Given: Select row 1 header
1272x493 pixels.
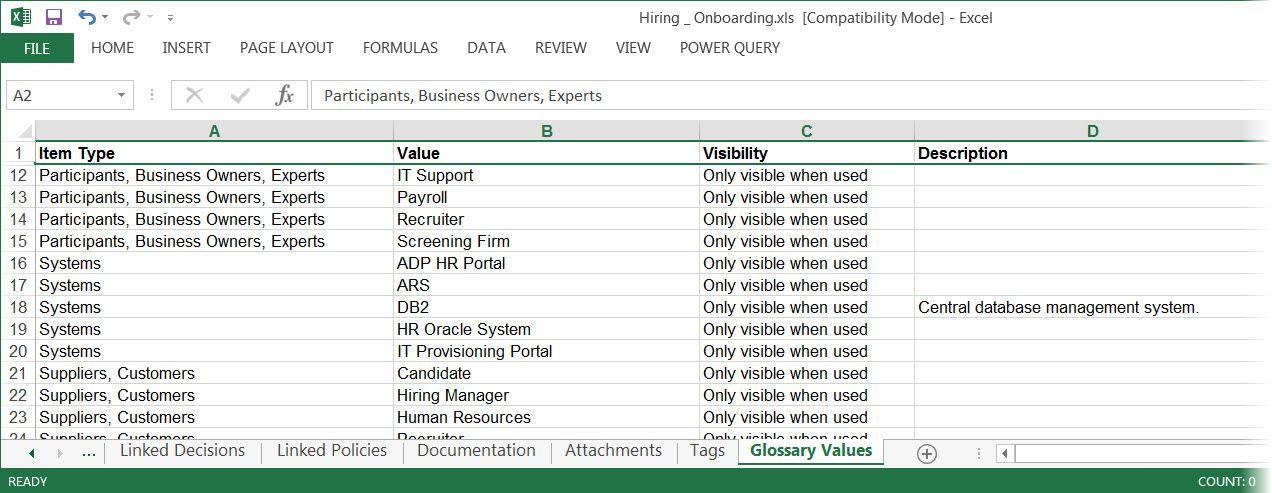Looking at the screenshot, I should pyautogui.click(x=17, y=153).
